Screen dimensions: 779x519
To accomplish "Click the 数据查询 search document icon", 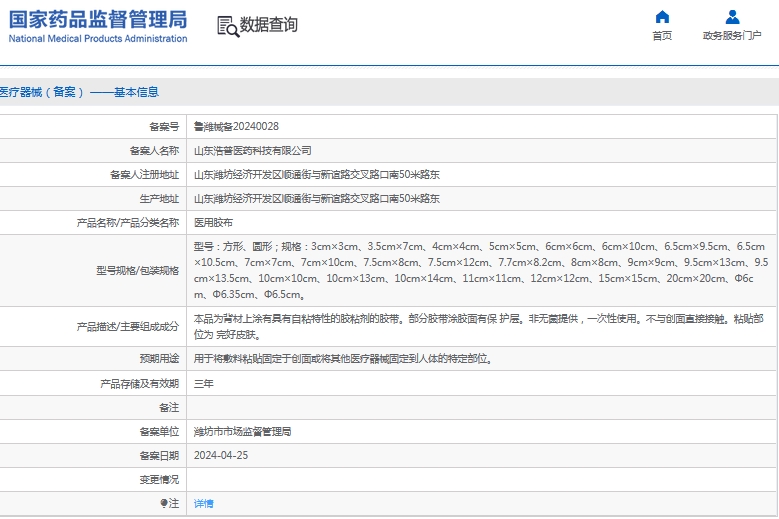I will click(228, 26).
